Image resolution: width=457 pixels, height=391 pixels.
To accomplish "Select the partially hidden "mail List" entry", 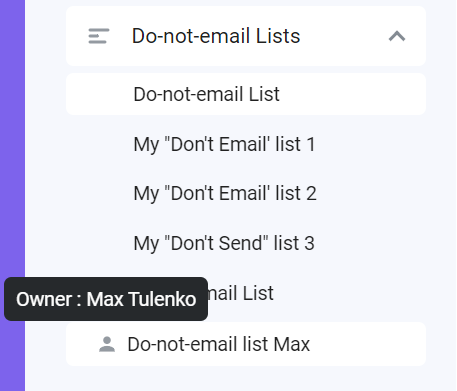I will tap(241, 293).
